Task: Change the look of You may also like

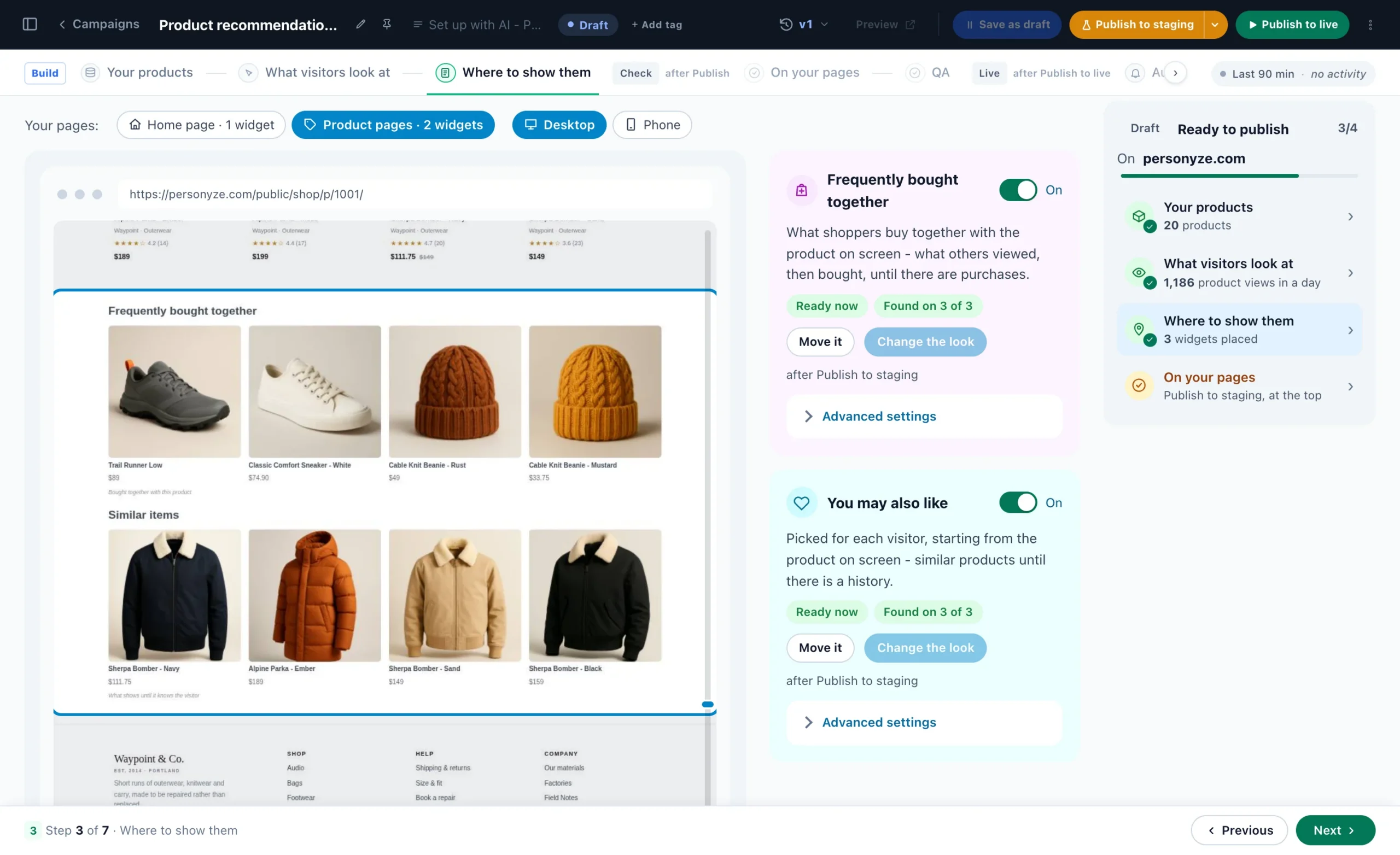Action: [925, 648]
